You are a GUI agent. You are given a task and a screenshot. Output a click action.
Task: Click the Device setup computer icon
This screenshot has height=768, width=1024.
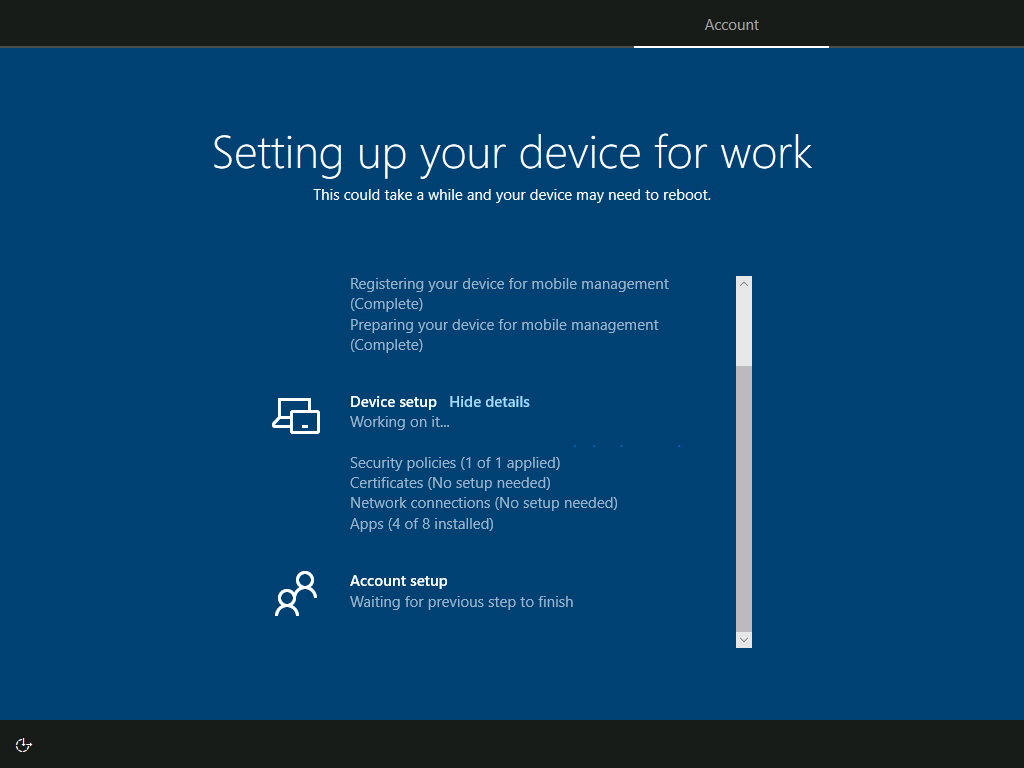pos(296,415)
